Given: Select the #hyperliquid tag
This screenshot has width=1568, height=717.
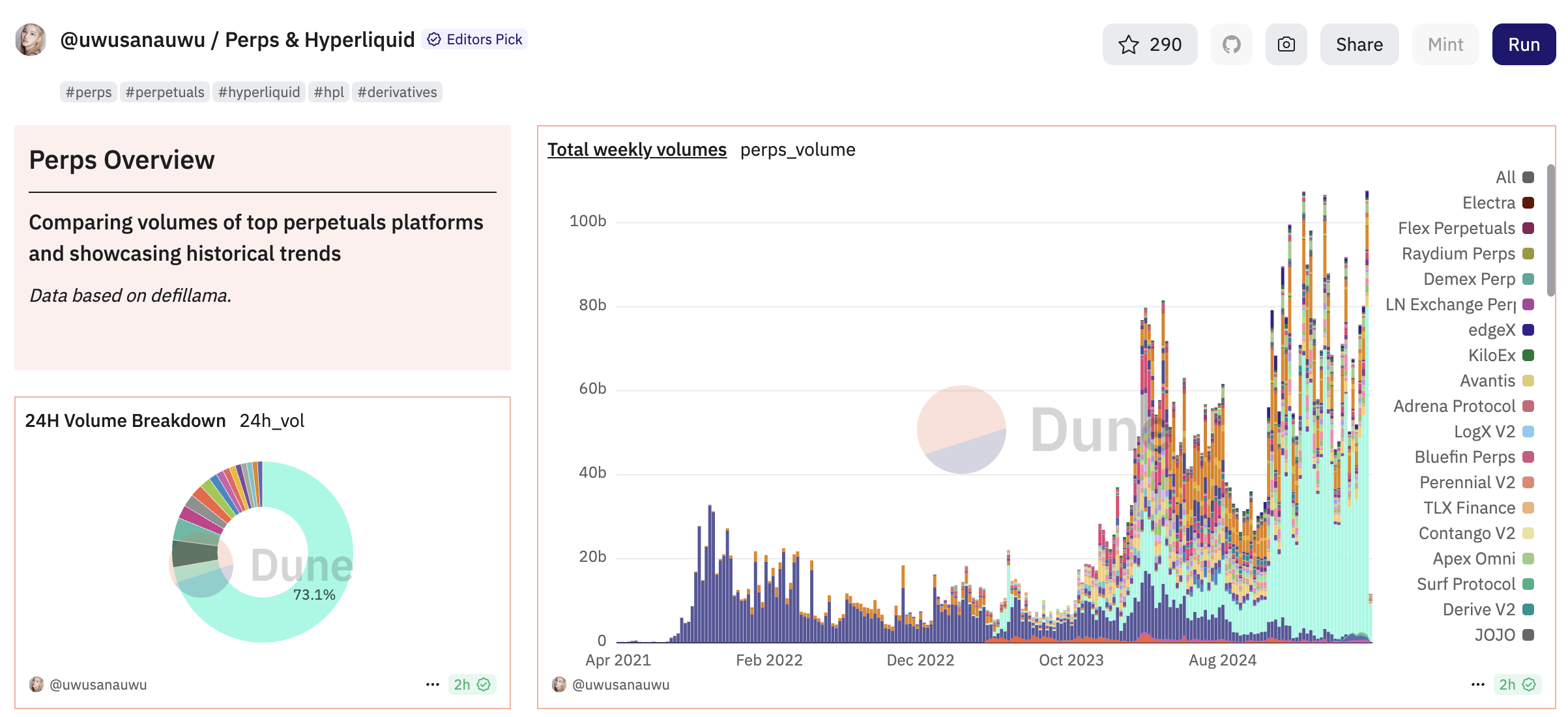Looking at the screenshot, I should click(x=259, y=92).
